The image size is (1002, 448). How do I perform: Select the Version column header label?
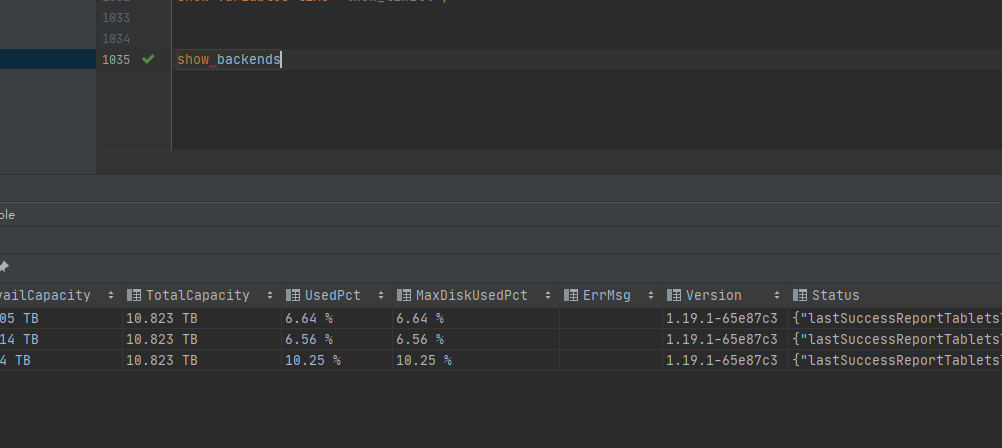click(x=713, y=296)
